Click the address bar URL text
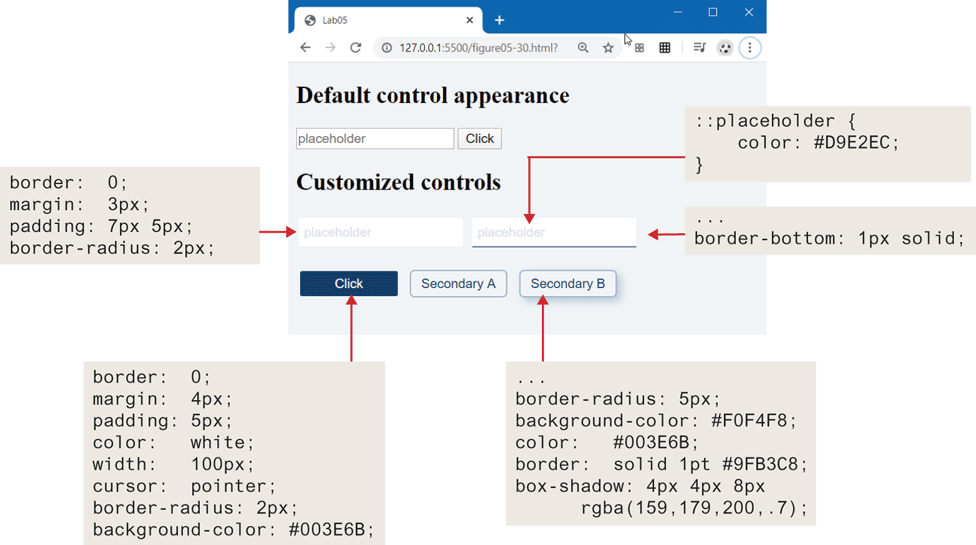The height and width of the screenshot is (545, 976). click(x=478, y=48)
